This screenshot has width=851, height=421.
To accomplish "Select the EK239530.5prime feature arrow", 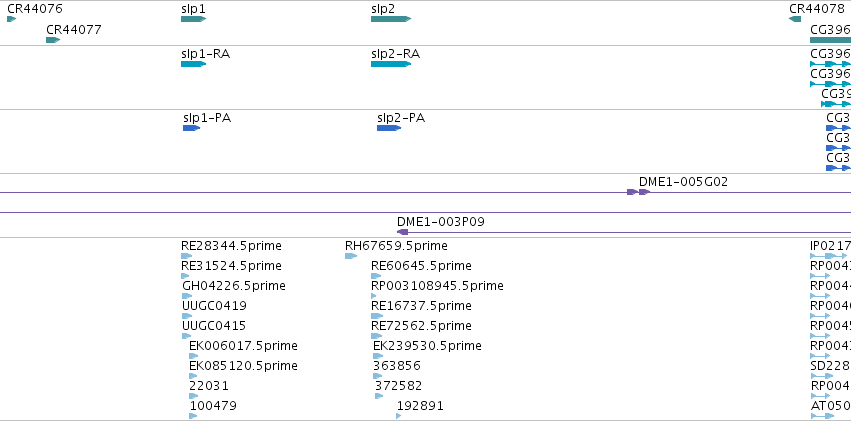I will point(378,356).
